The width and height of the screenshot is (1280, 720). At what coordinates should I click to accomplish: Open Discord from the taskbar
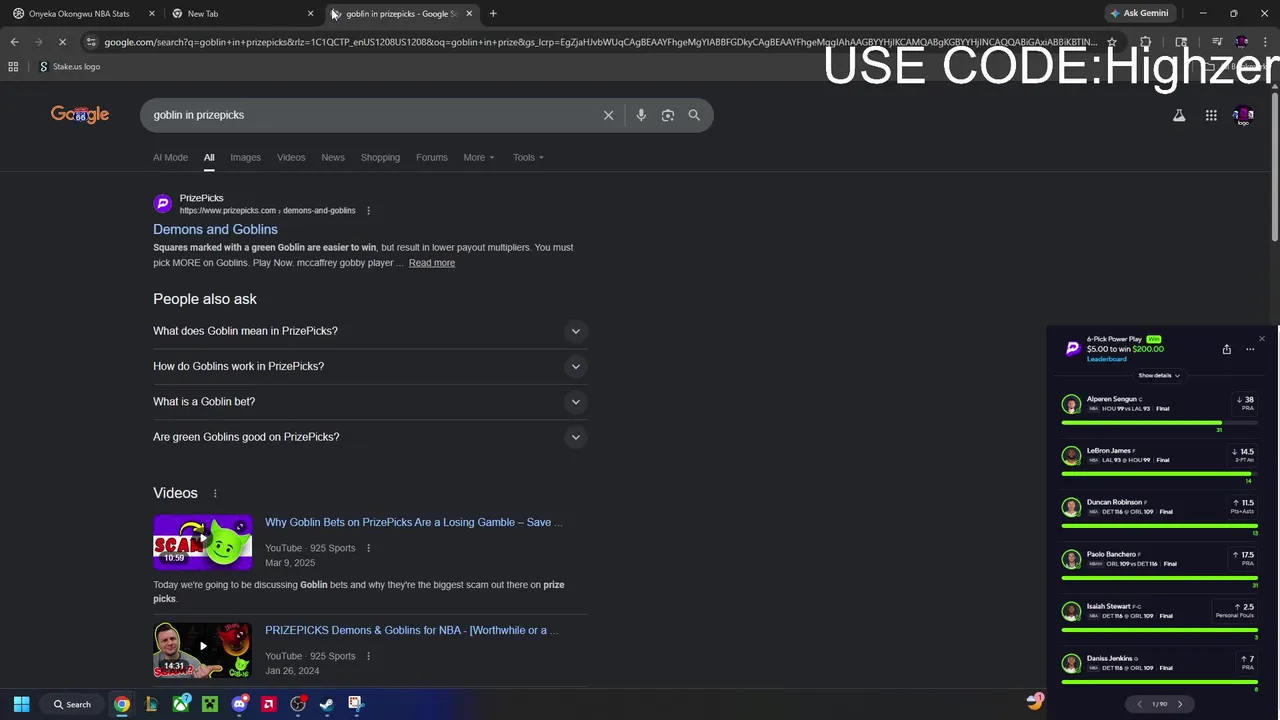(239, 704)
